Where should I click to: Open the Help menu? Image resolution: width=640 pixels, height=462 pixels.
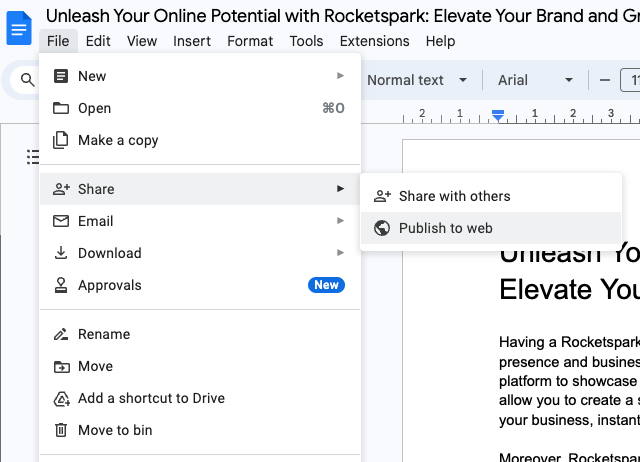[440, 41]
